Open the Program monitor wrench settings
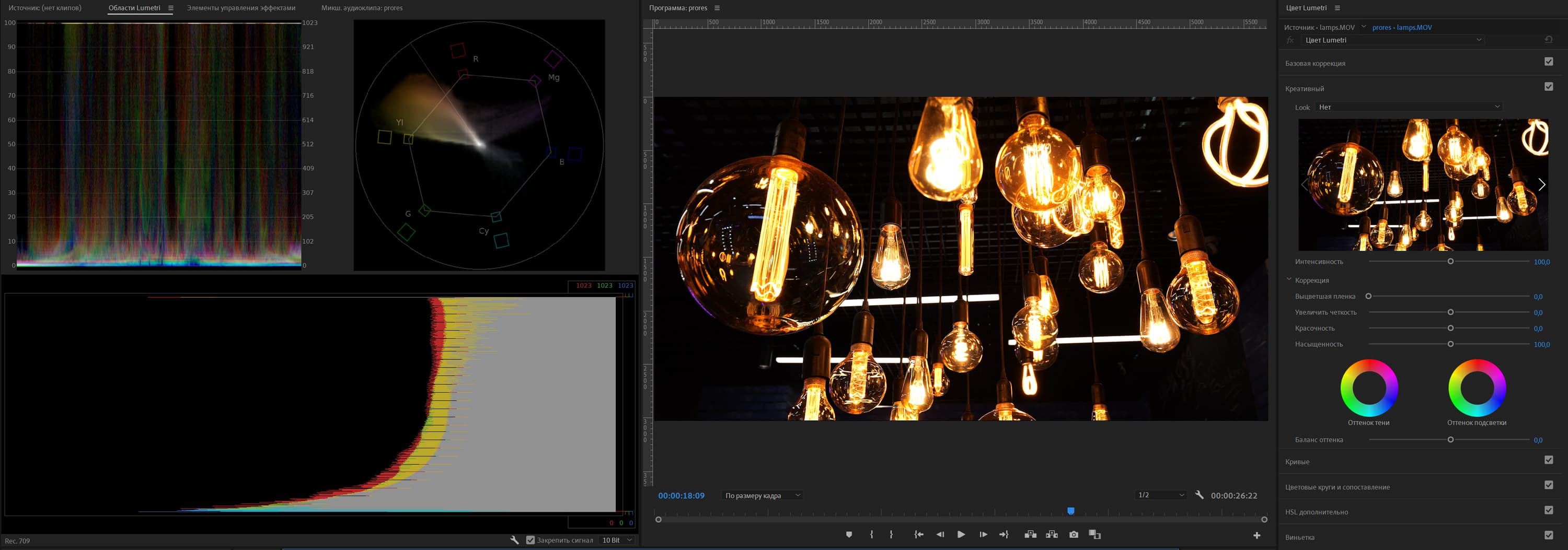The width and height of the screenshot is (1568, 550). 1198,495
